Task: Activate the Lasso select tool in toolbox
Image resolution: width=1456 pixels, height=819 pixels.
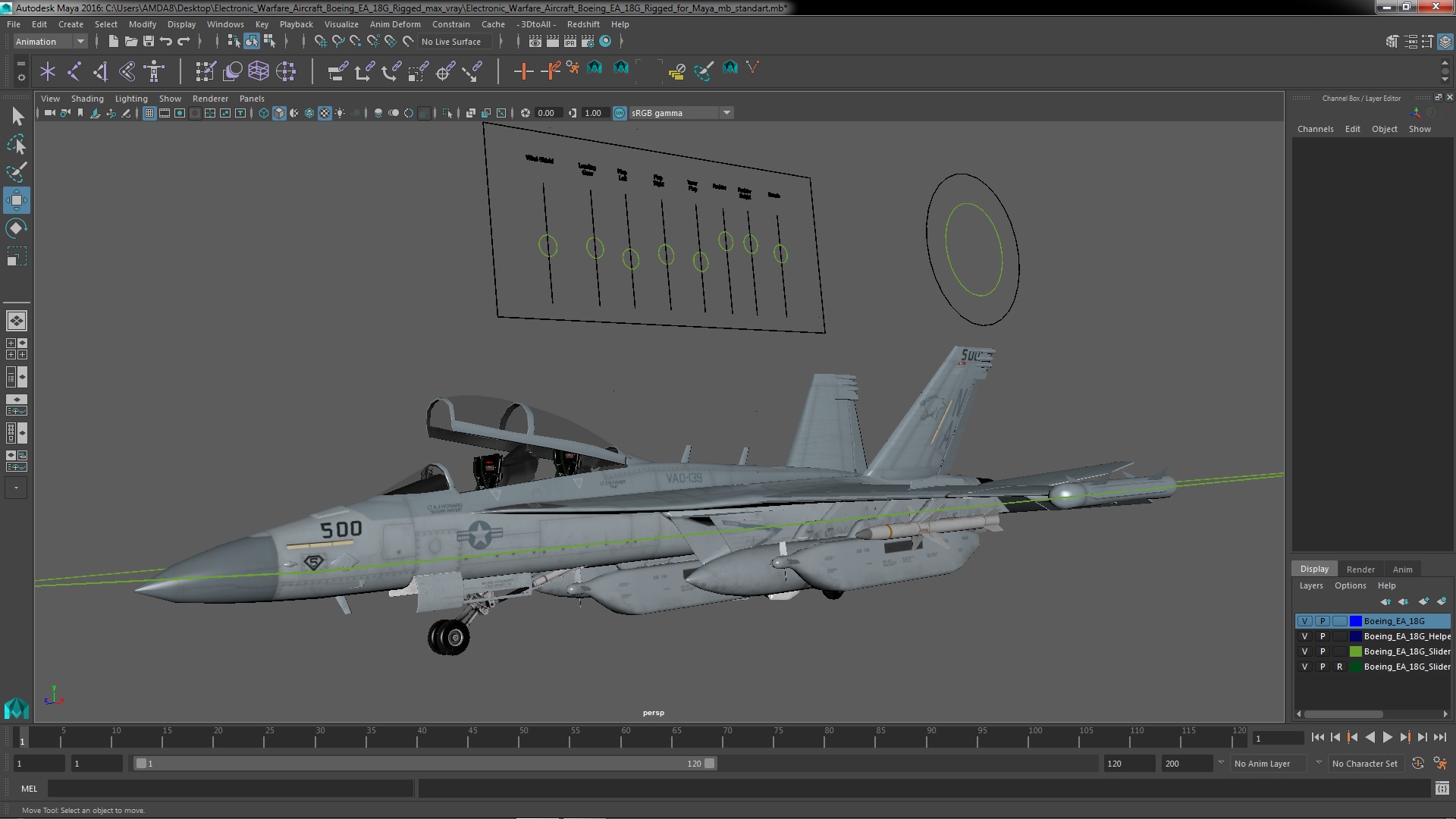Action: [x=17, y=144]
